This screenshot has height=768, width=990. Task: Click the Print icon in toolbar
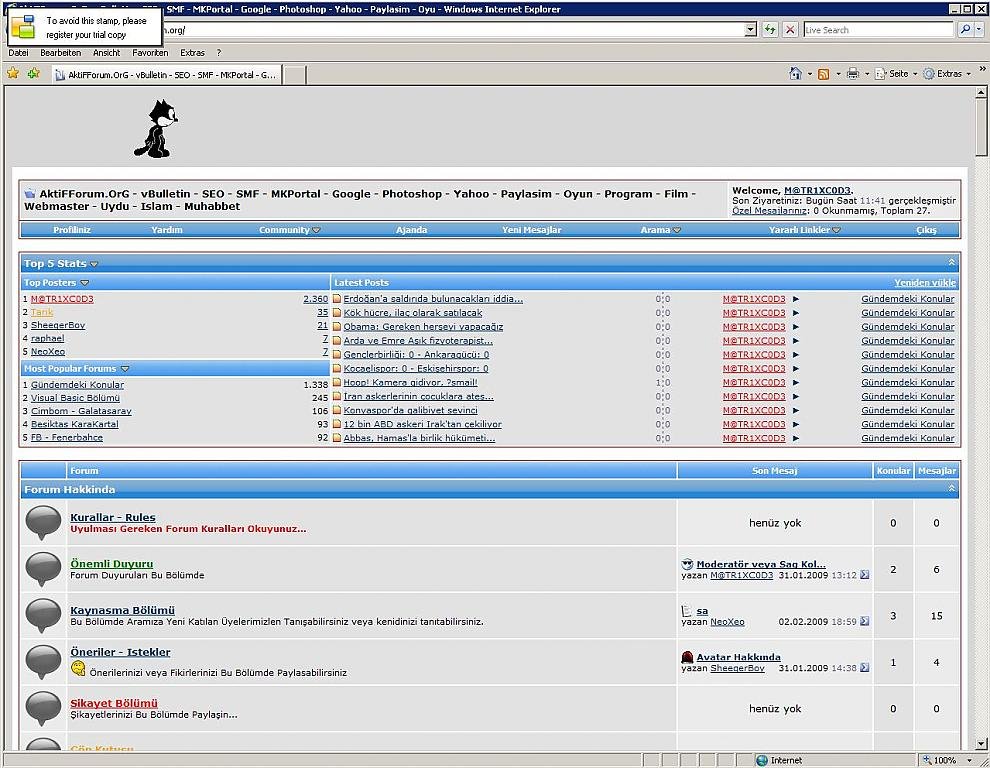(853, 74)
